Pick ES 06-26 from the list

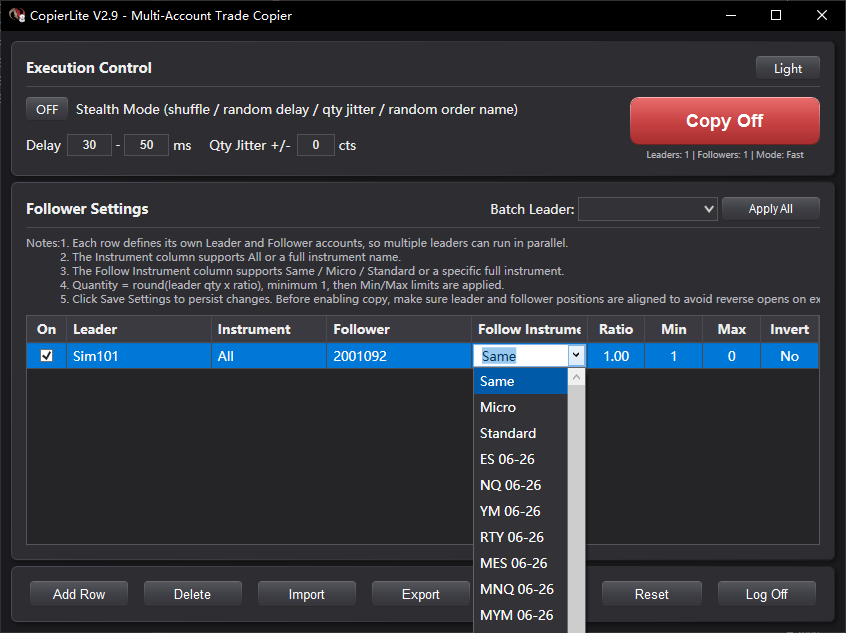507,459
